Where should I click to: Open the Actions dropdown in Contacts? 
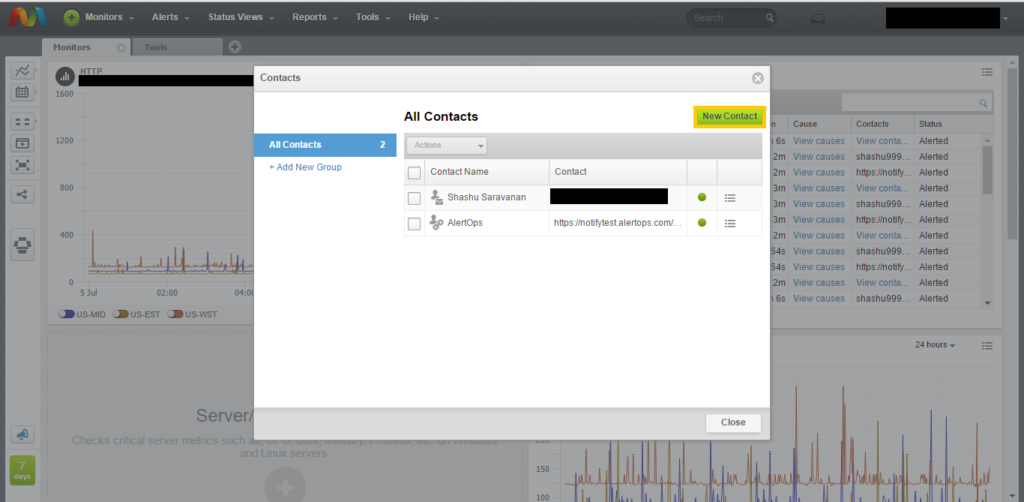tap(447, 146)
